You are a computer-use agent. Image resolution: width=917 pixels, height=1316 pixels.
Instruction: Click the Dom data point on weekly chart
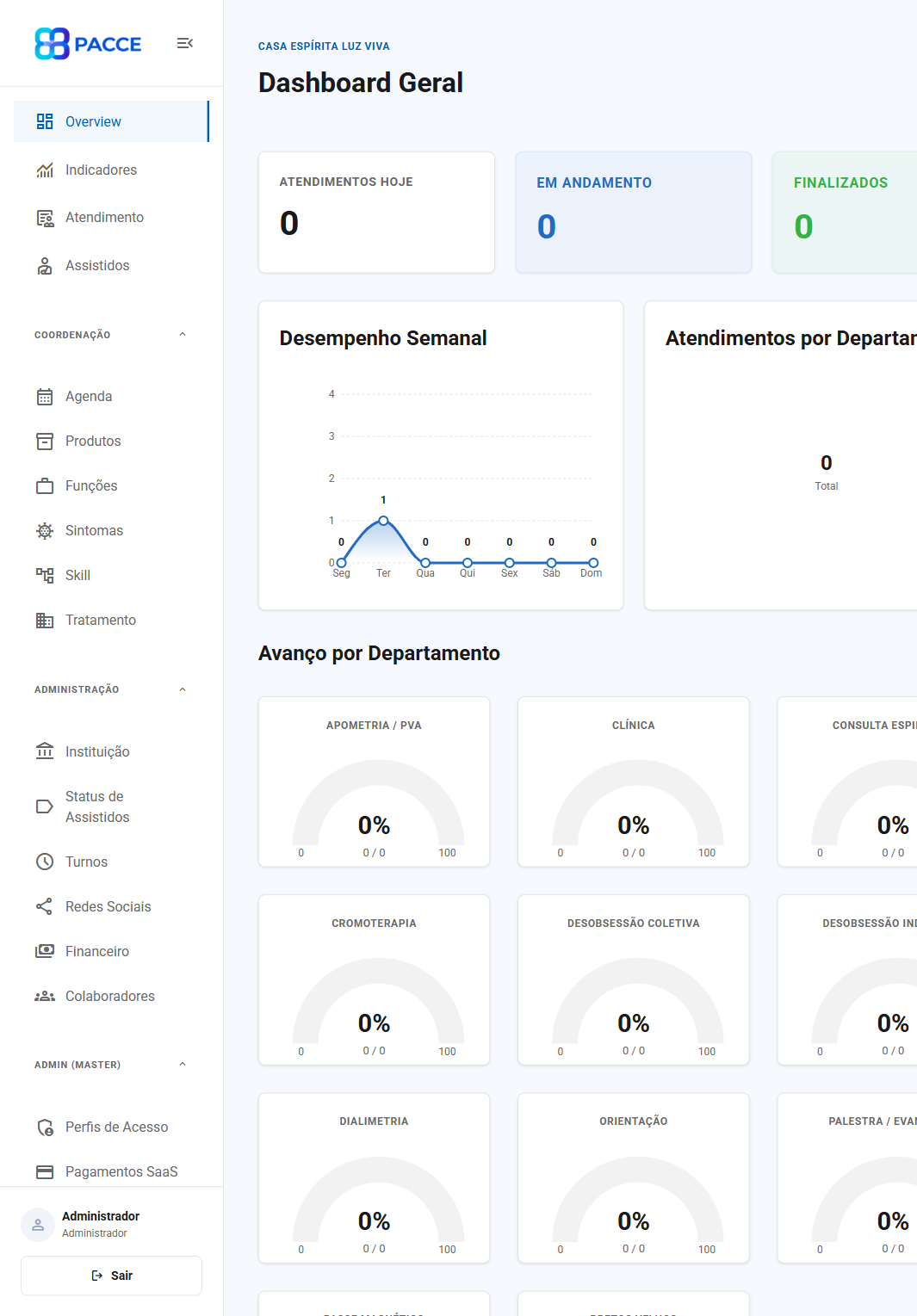pyautogui.click(x=593, y=563)
